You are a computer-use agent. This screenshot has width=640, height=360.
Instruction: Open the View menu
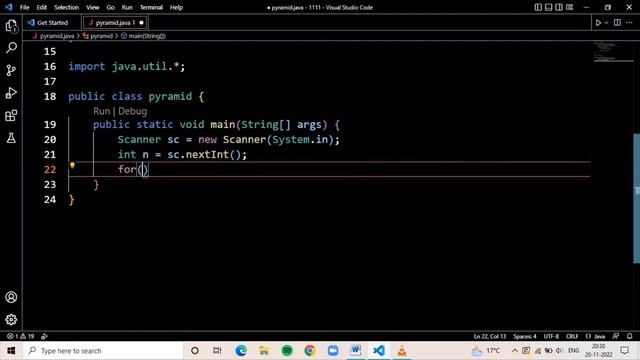click(x=93, y=7)
